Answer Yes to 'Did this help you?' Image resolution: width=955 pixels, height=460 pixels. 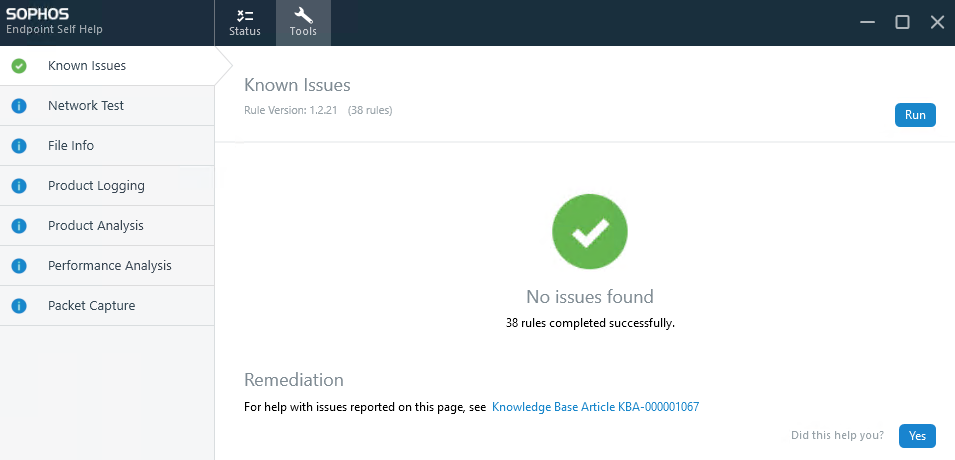[916, 435]
